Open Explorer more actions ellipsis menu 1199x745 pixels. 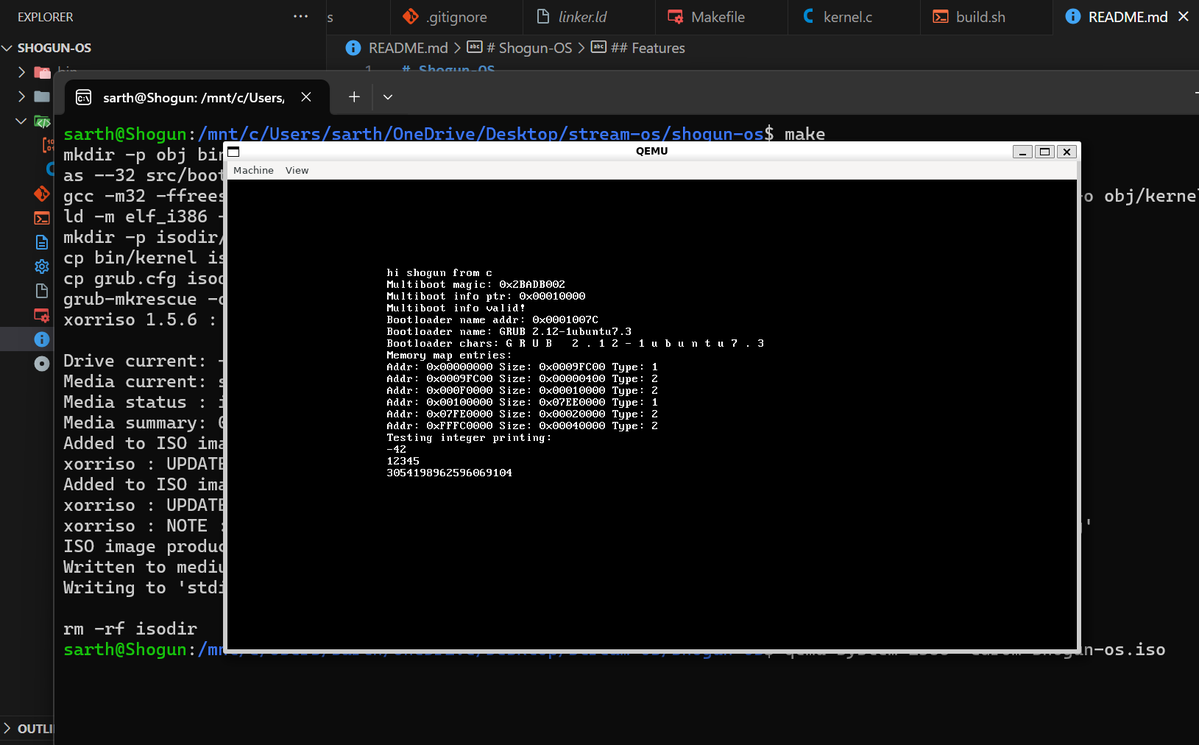pos(301,16)
